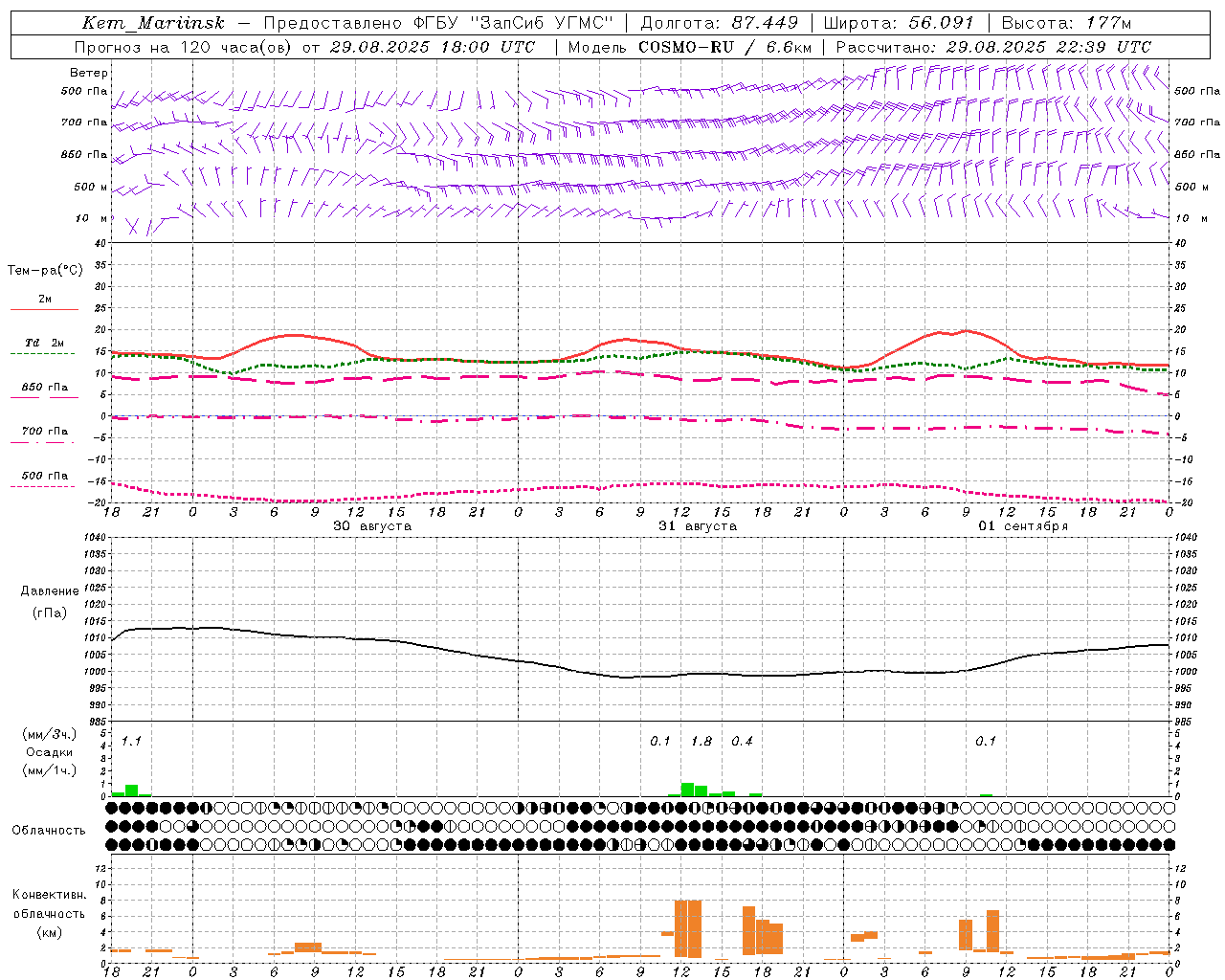
Task: Click the Облачность cloudiness label
Action: tap(49, 831)
